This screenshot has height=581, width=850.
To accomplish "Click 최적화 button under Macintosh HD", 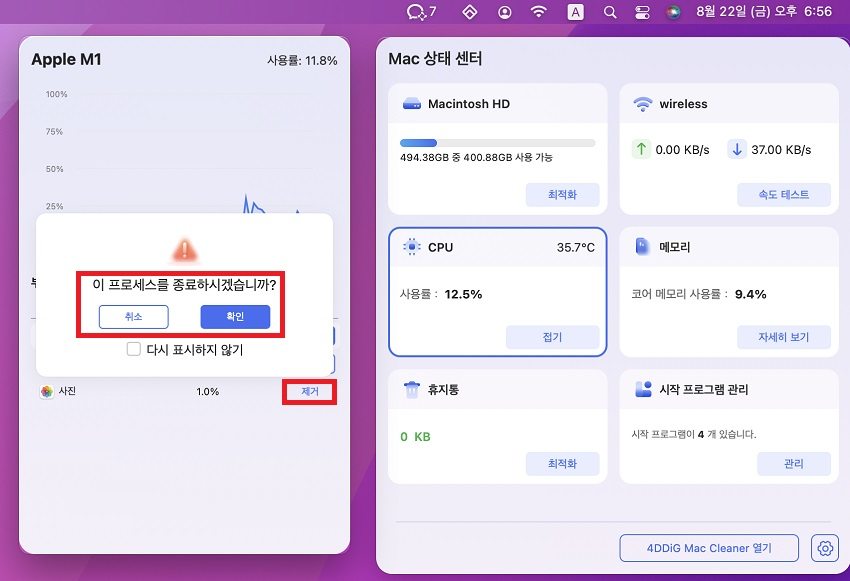I will (562, 195).
